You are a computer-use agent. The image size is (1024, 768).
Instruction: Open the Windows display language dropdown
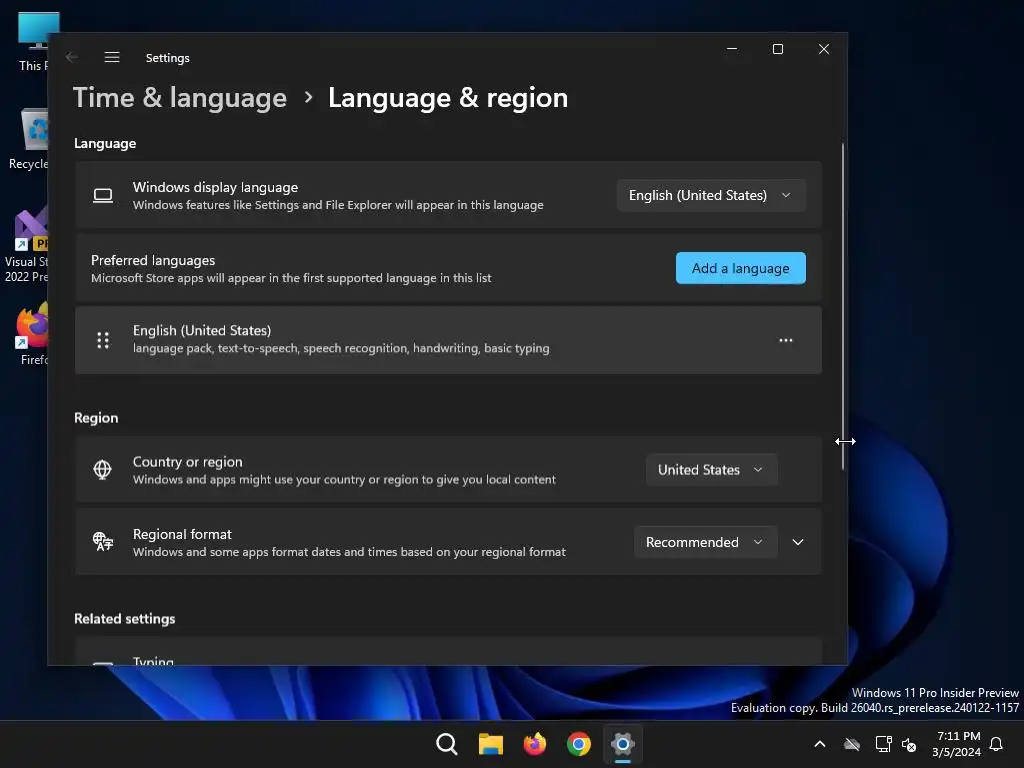point(711,195)
